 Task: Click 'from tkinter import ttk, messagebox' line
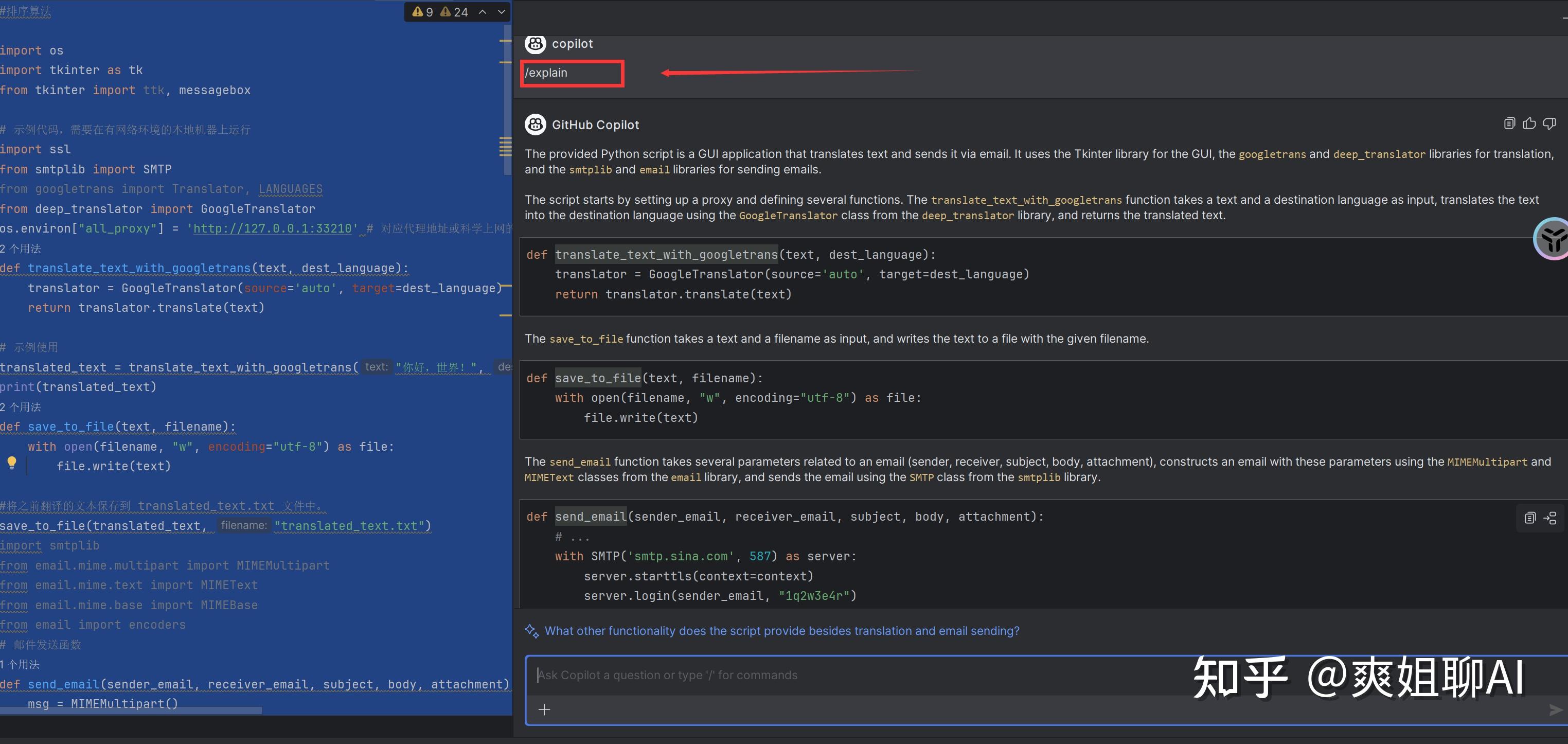point(126,90)
